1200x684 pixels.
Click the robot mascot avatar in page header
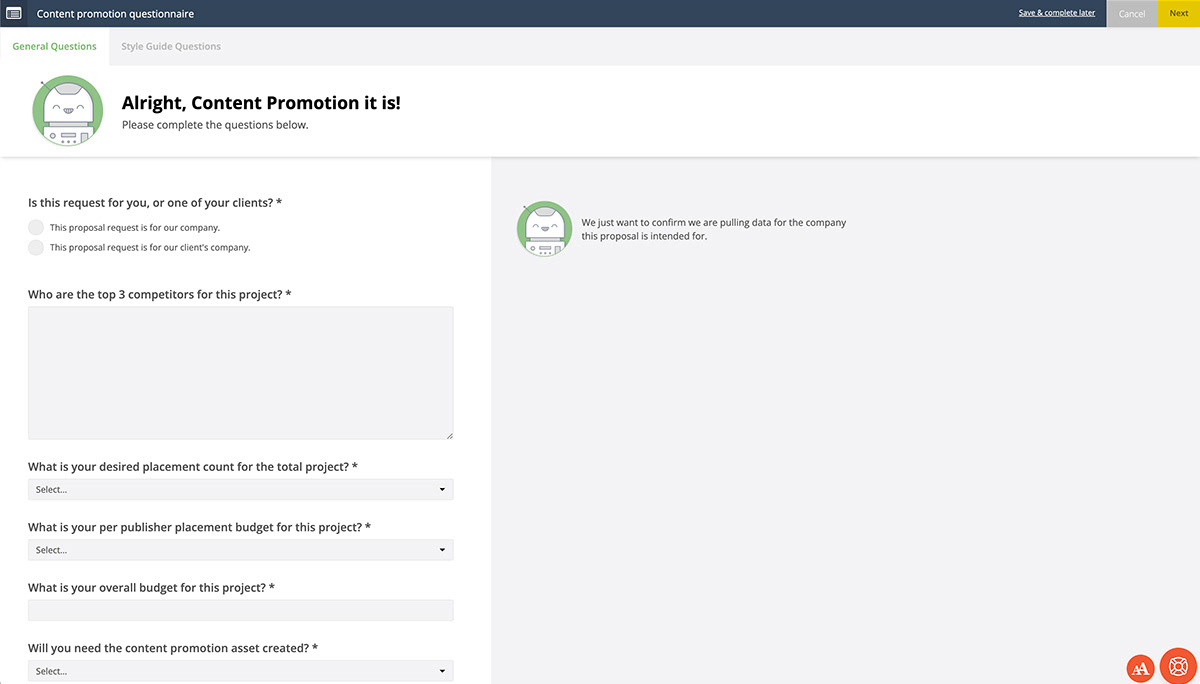point(67,112)
